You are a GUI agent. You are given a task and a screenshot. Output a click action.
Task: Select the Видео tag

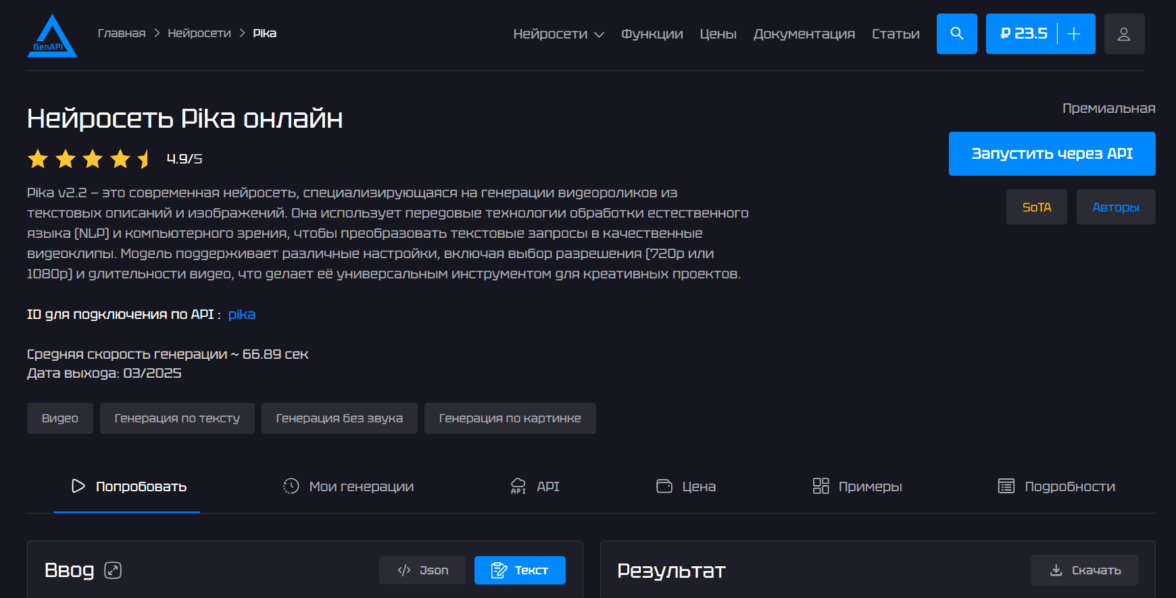60,418
